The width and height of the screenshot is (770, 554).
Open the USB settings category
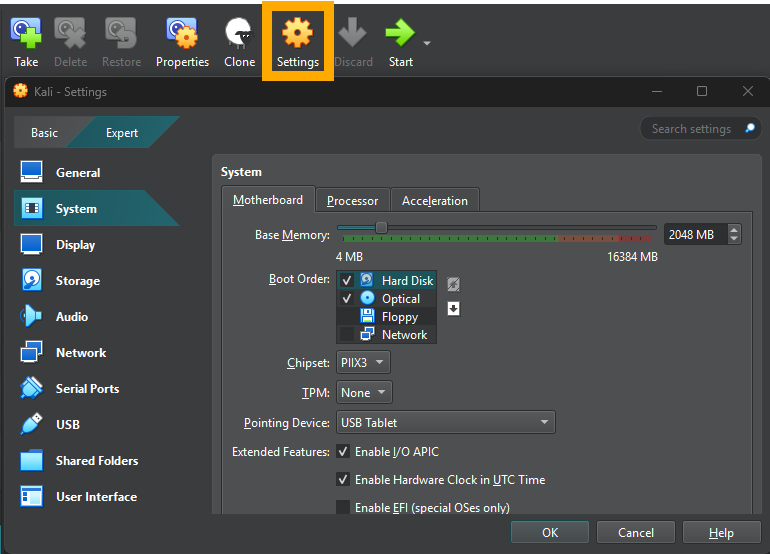(x=96, y=424)
